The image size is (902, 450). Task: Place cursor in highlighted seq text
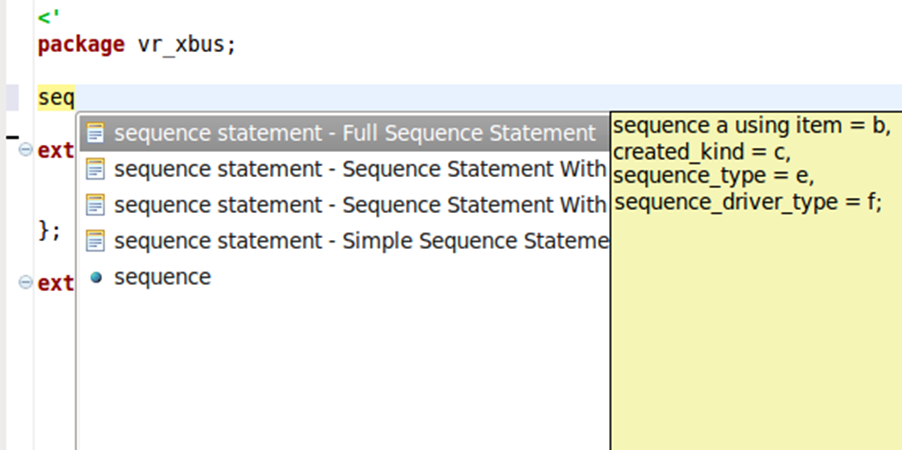coord(56,99)
